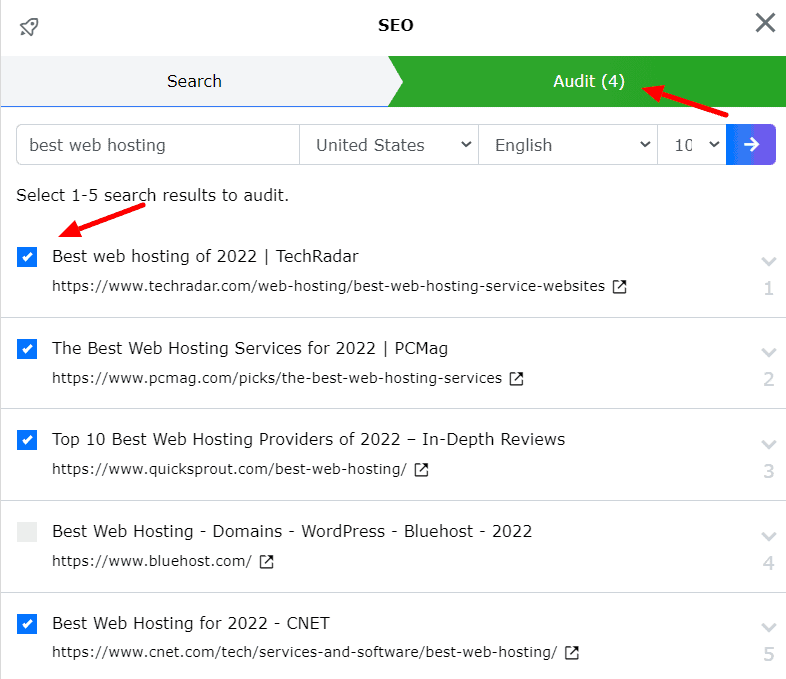The width and height of the screenshot is (786, 679).
Task: Open Quicksprout URL external link icon
Action: coord(421,470)
